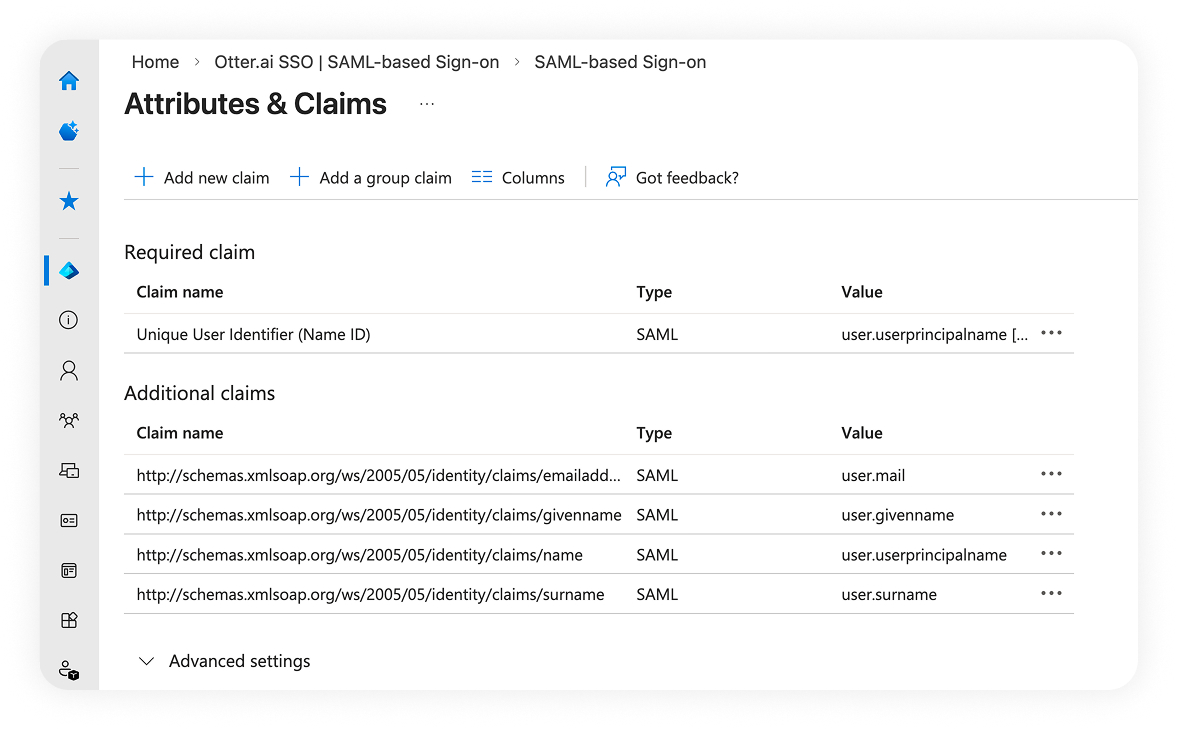This screenshot has height=729, width=1177.
Task: Open the Columns chooser
Action: point(518,178)
